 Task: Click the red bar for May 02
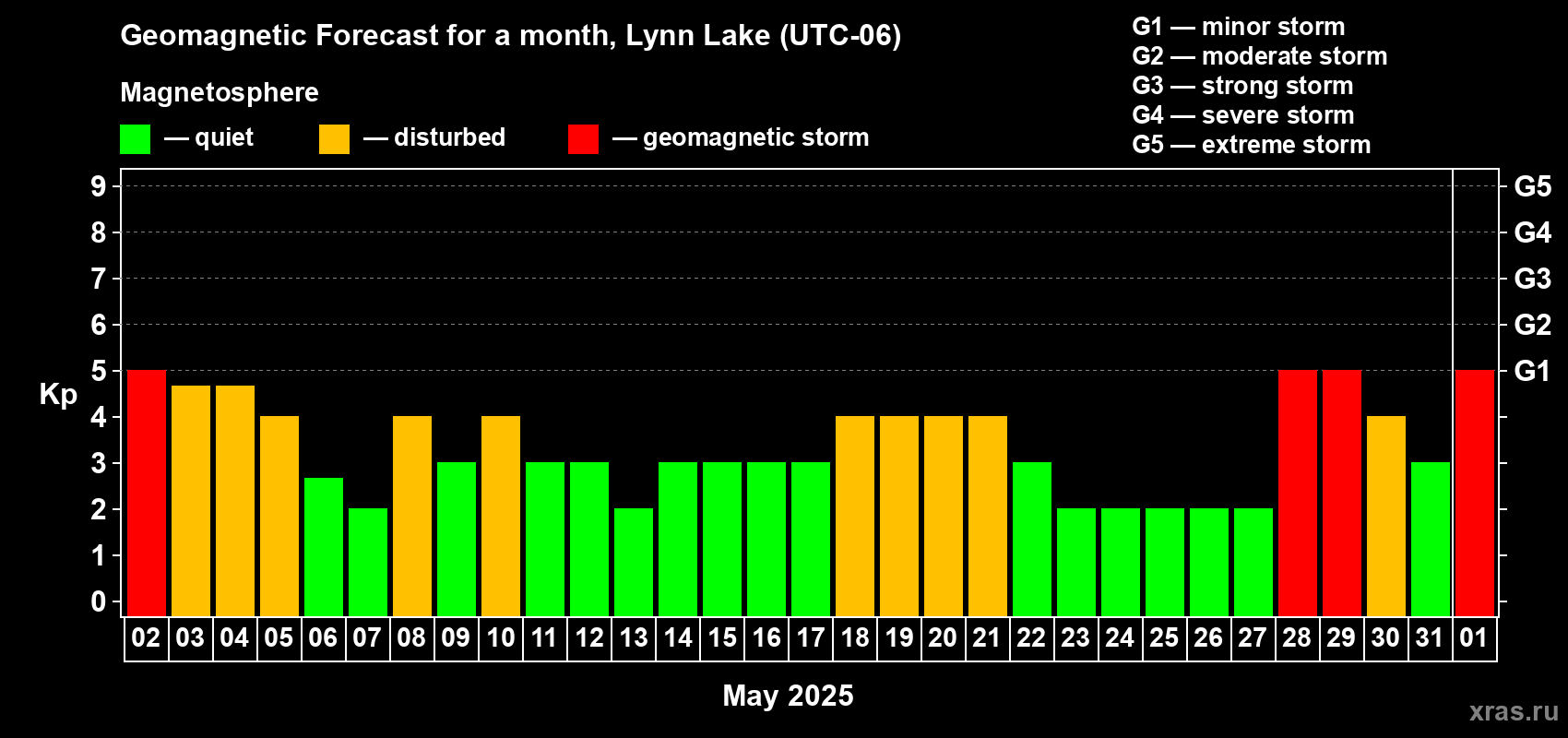pyautogui.click(x=147, y=493)
